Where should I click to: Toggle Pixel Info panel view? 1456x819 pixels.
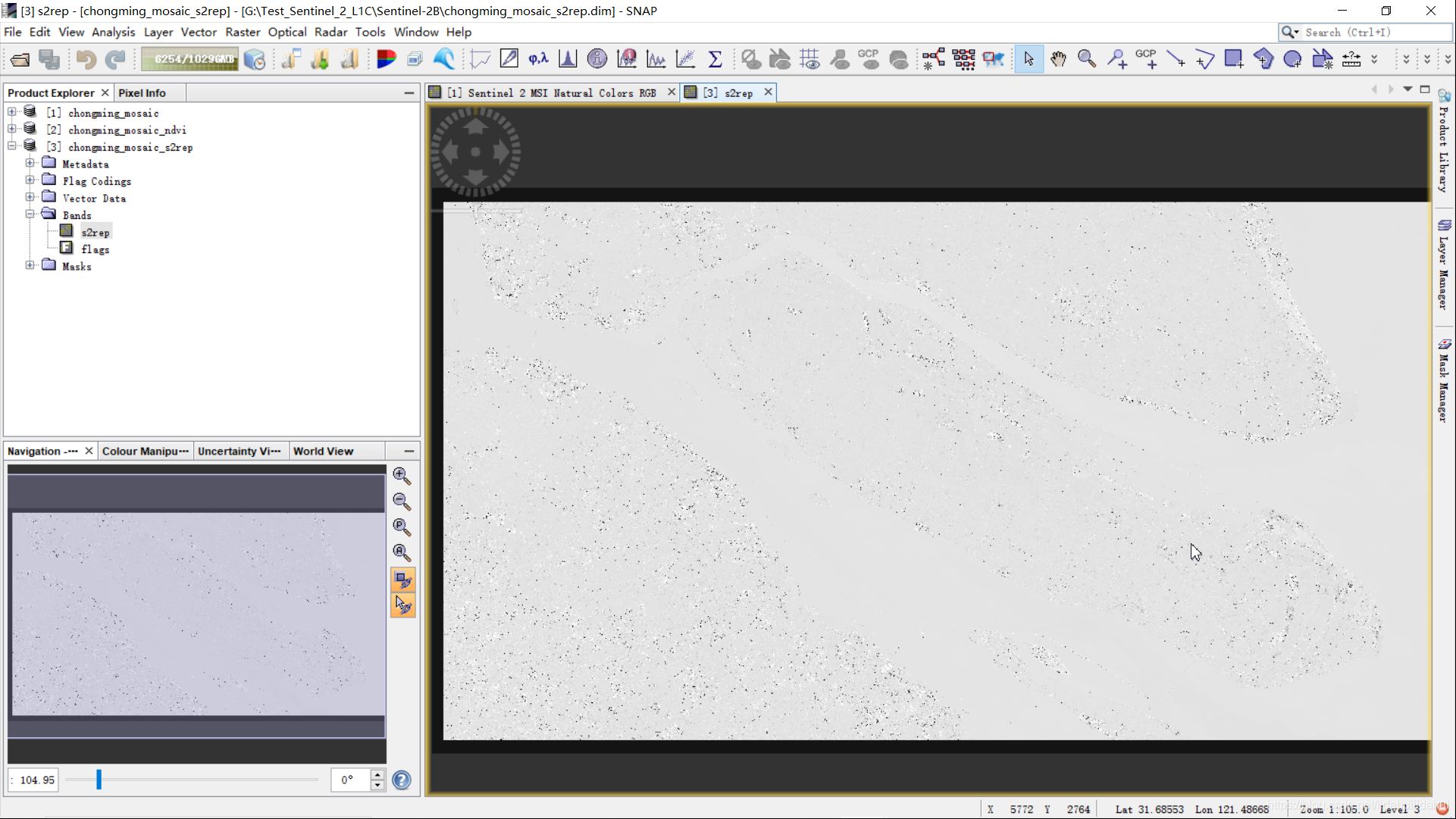click(x=141, y=92)
